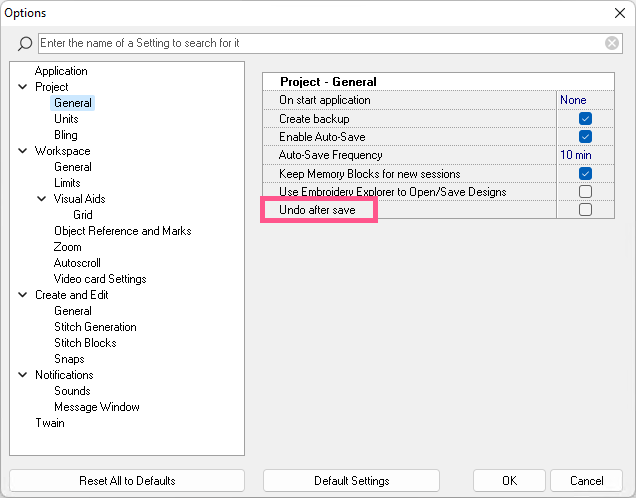Collapse the Visual Aids tree node
Image resolution: width=636 pixels, height=498 pixels.
click(42, 199)
